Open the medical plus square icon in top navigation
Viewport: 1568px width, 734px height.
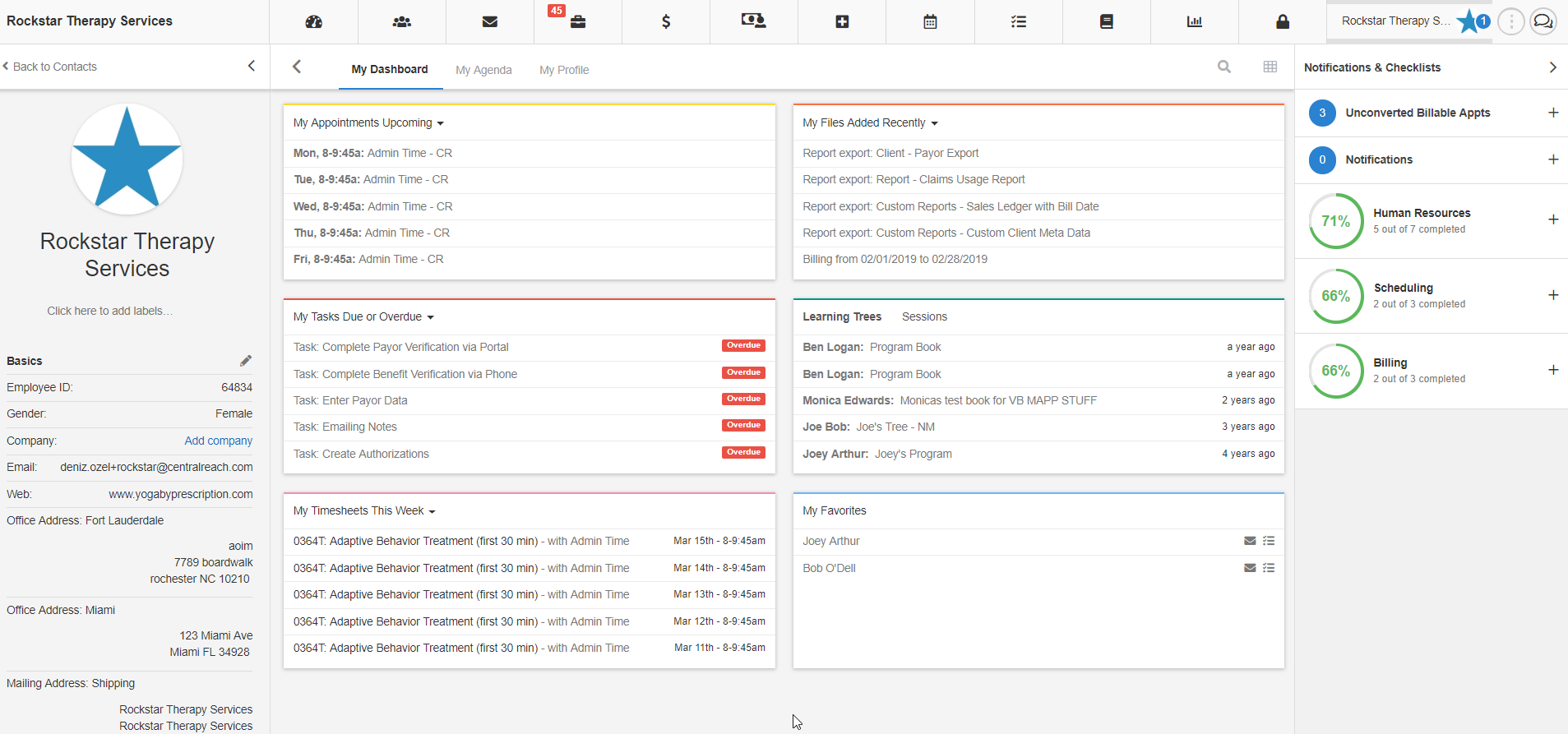[842, 21]
